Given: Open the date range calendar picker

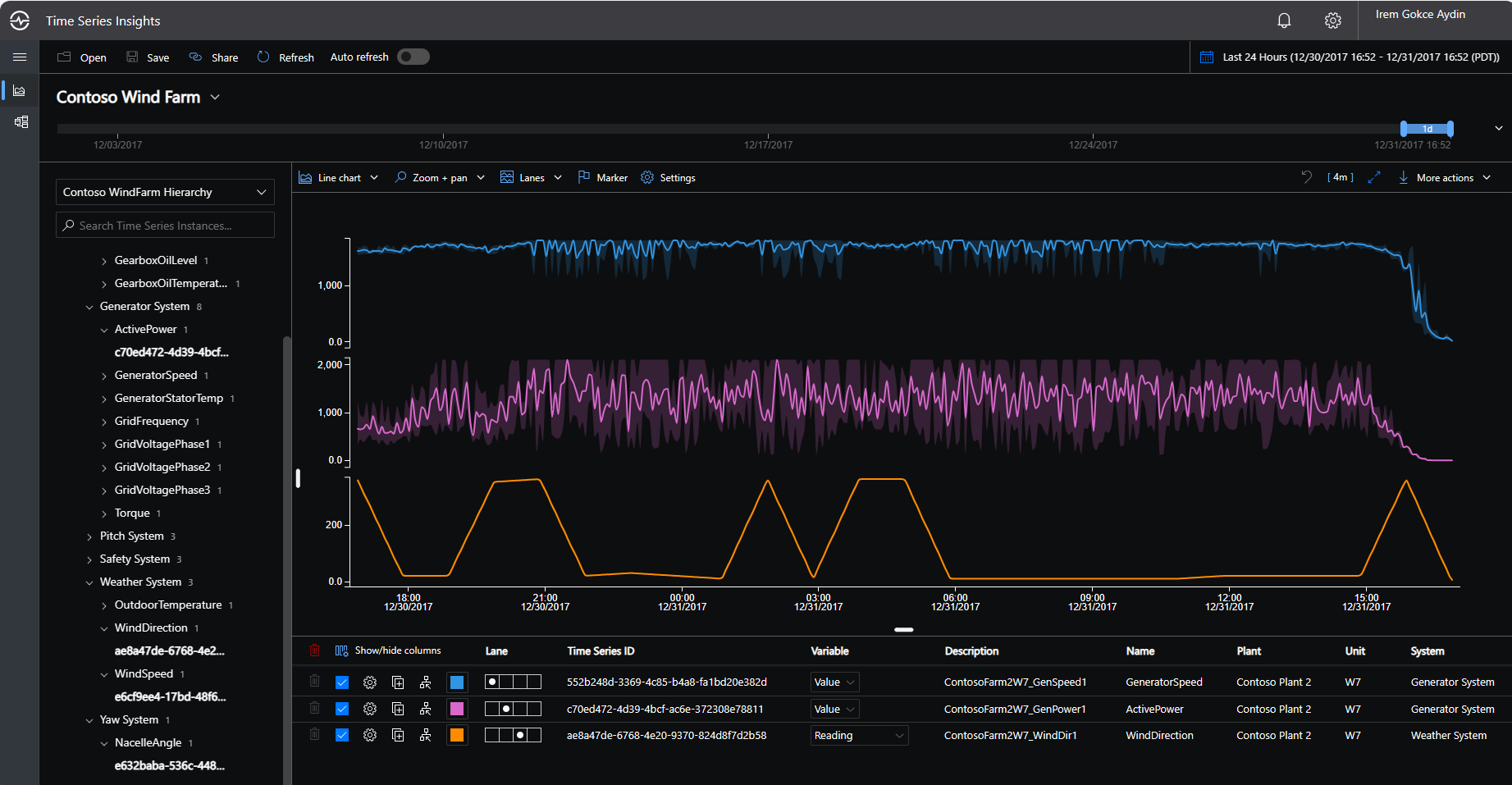Looking at the screenshot, I should [x=1207, y=57].
